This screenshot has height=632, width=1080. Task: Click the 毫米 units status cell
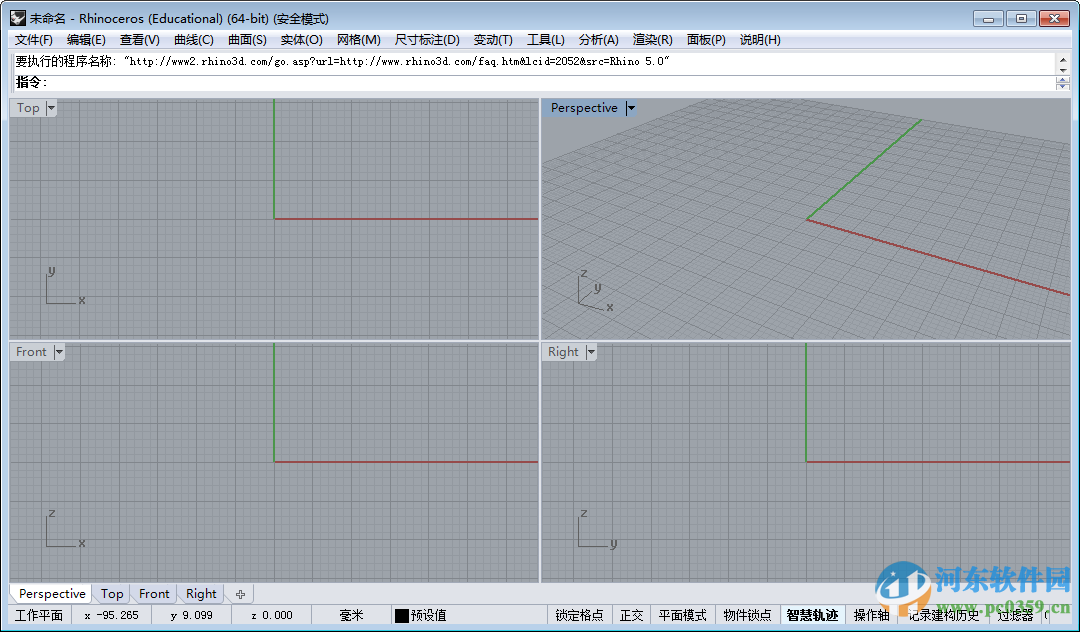(351, 615)
